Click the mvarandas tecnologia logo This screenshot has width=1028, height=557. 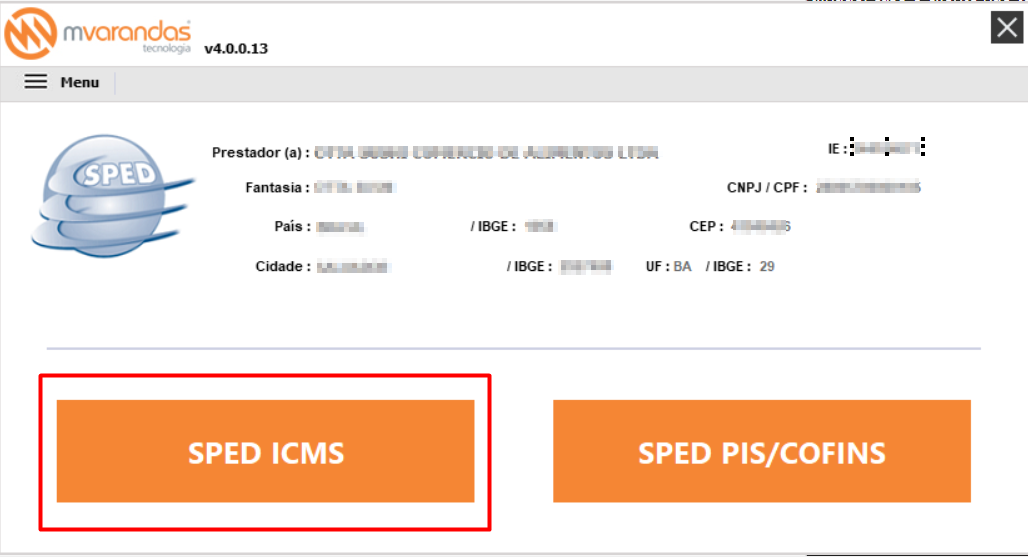click(x=98, y=33)
